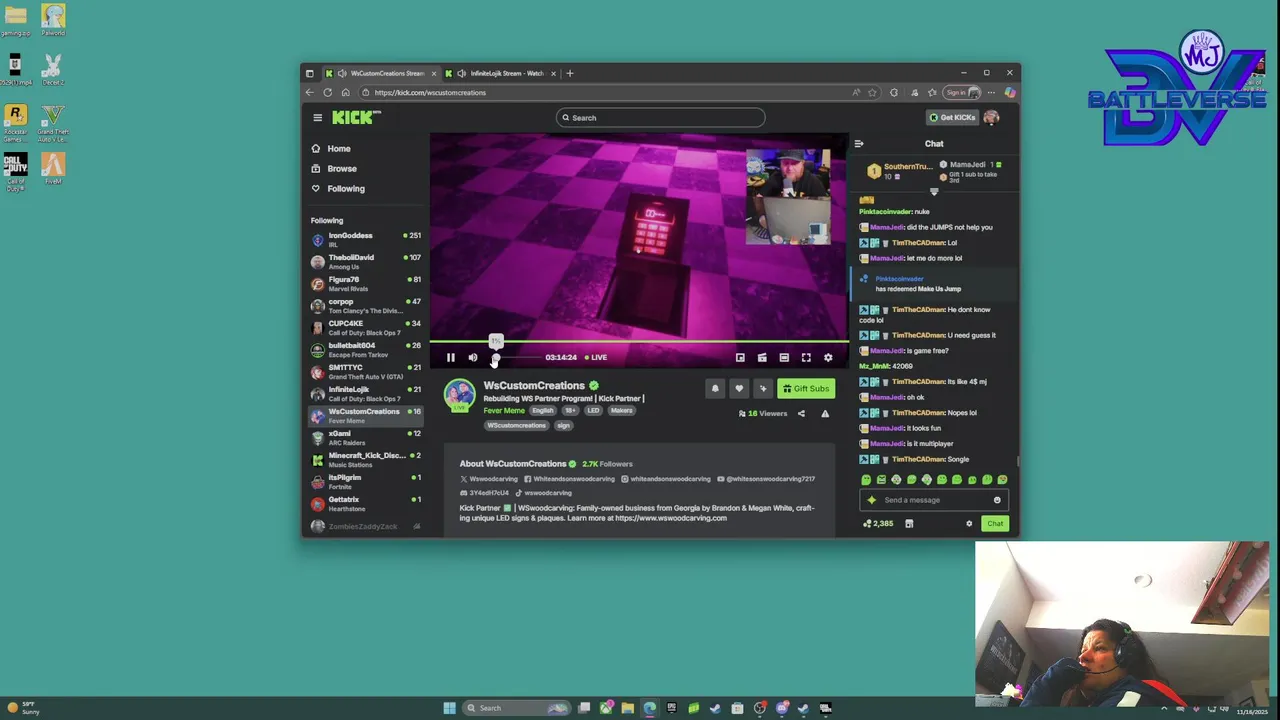Screen dimensions: 1280x720
Task: Switch to WsCustomCreations Stream tab
Action: click(x=380, y=73)
